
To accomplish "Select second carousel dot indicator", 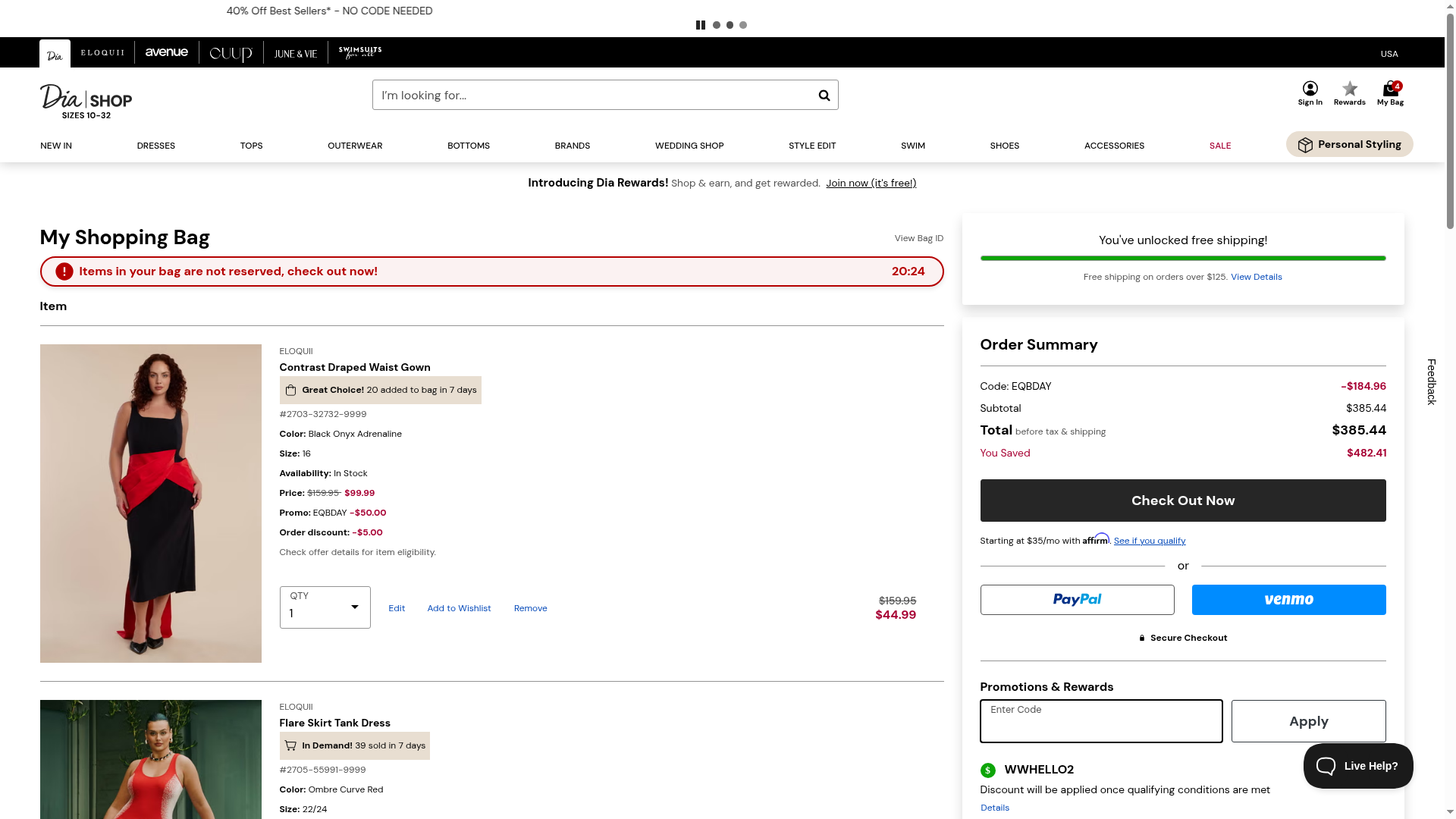I will 730,25.
